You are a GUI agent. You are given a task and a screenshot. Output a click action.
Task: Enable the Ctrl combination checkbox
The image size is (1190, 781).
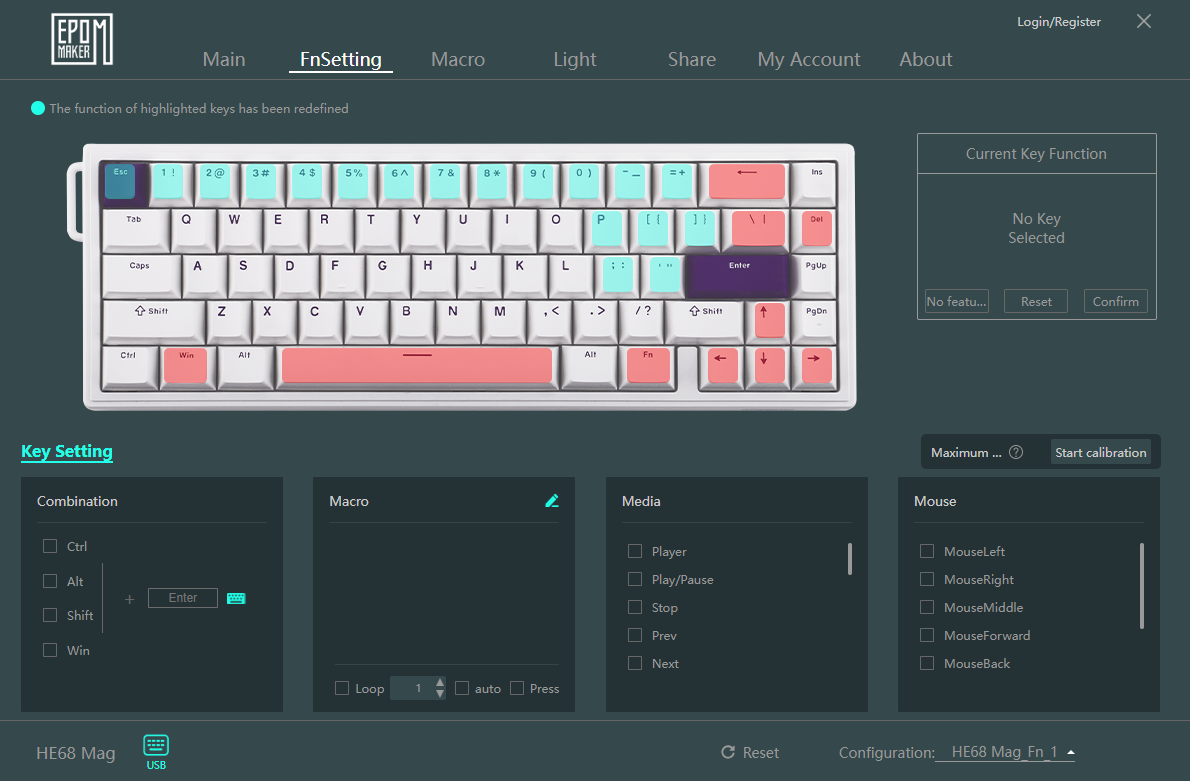(x=50, y=546)
